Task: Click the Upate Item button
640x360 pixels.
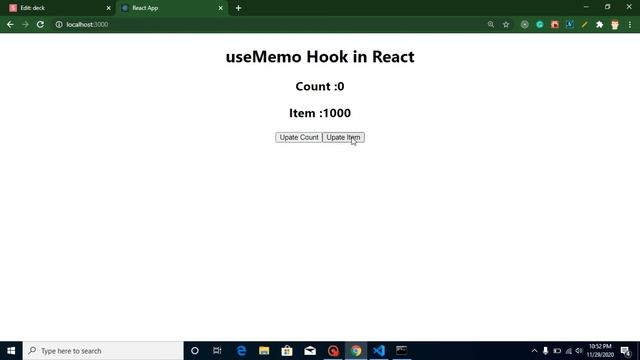Action: (x=343, y=138)
